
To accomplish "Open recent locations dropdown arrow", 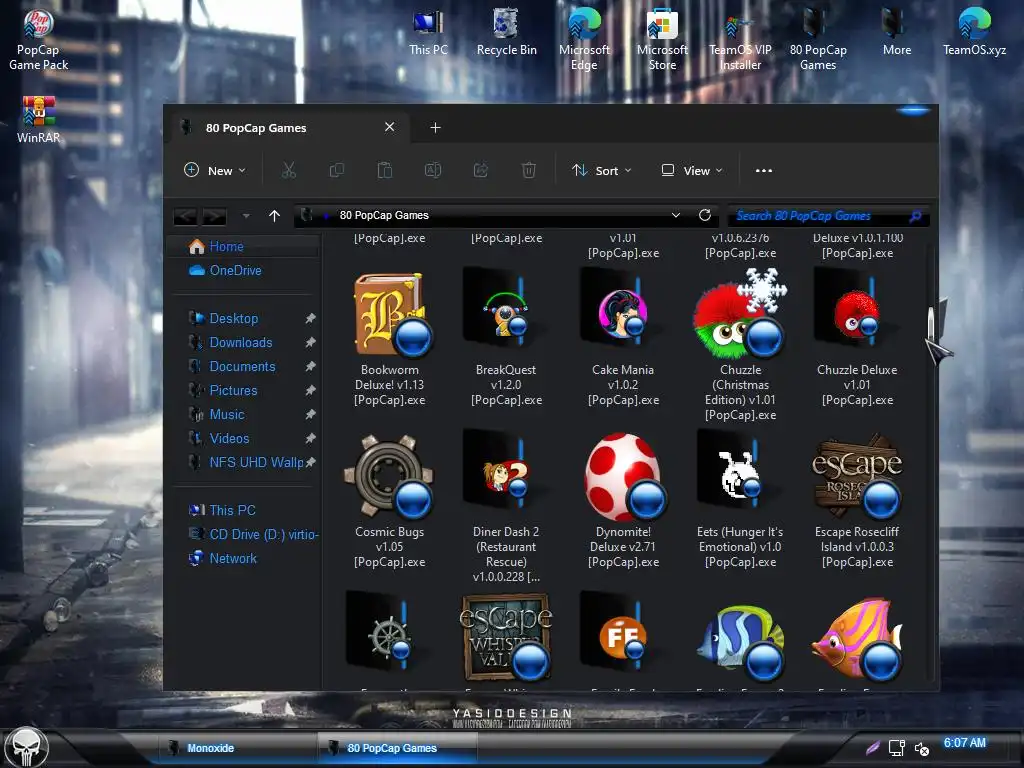I will pos(246,216).
